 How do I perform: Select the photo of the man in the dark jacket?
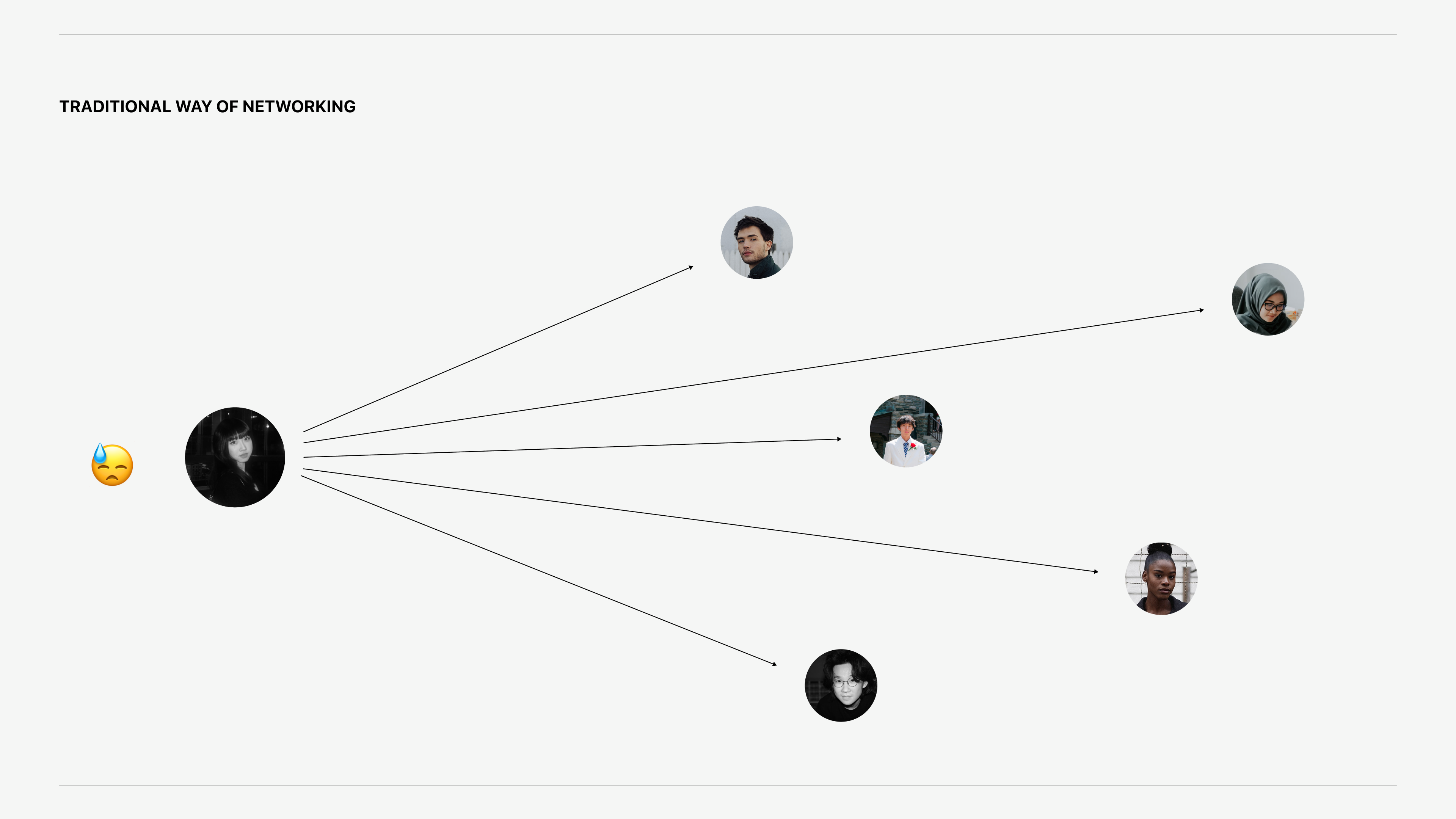click(756, 243)
